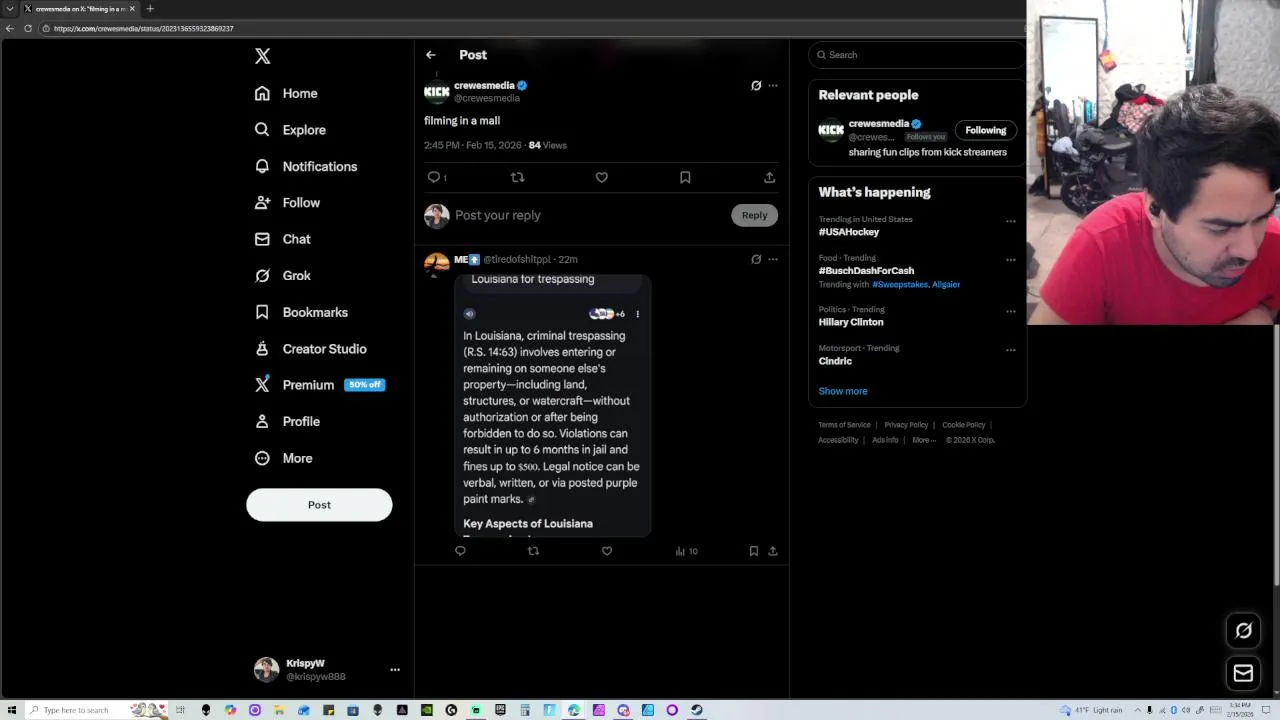1280x720 pixels.
Task: Expand the More menu in sidebar
Action: (x=283, y=458)
